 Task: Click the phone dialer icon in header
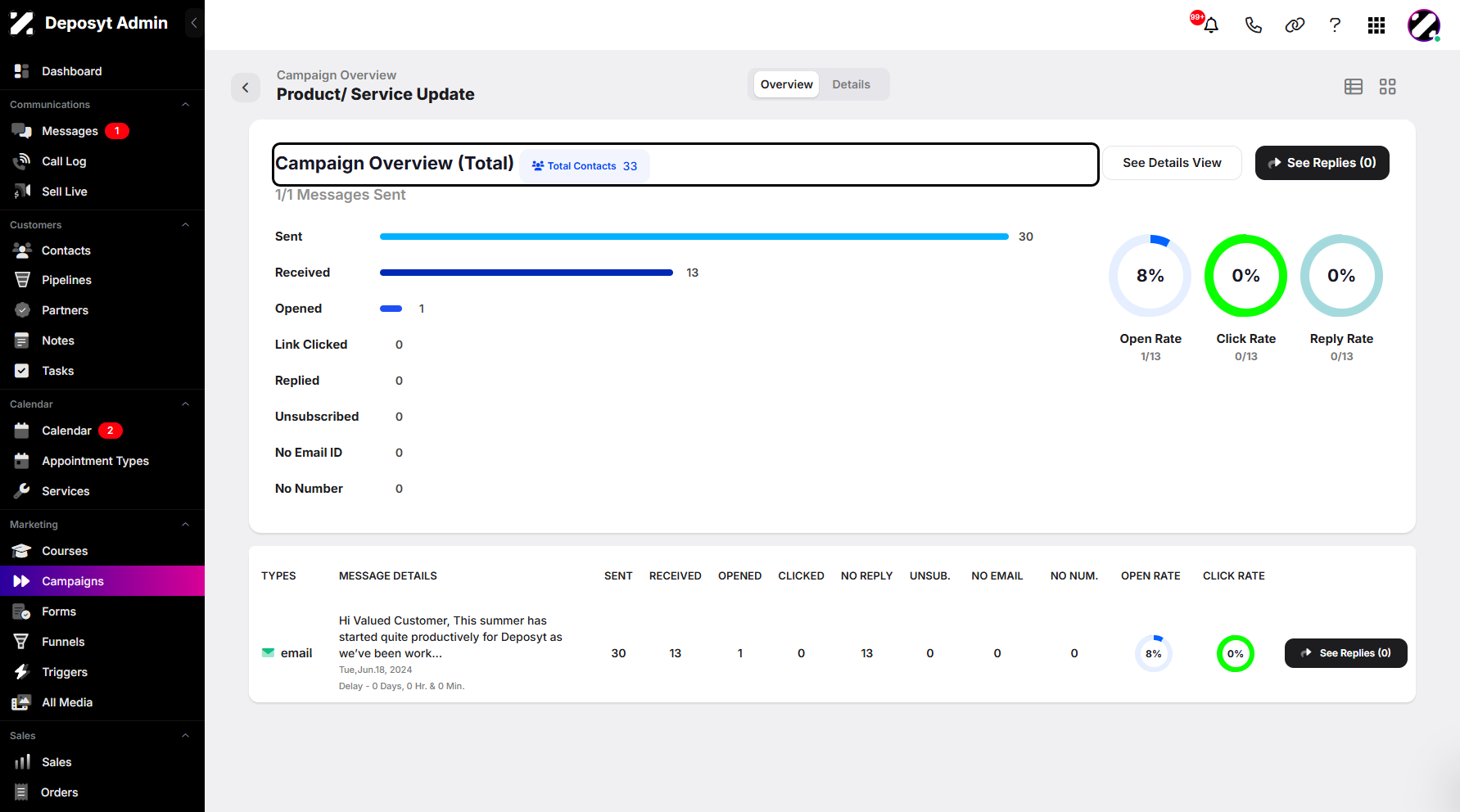tap(1253, 25)
